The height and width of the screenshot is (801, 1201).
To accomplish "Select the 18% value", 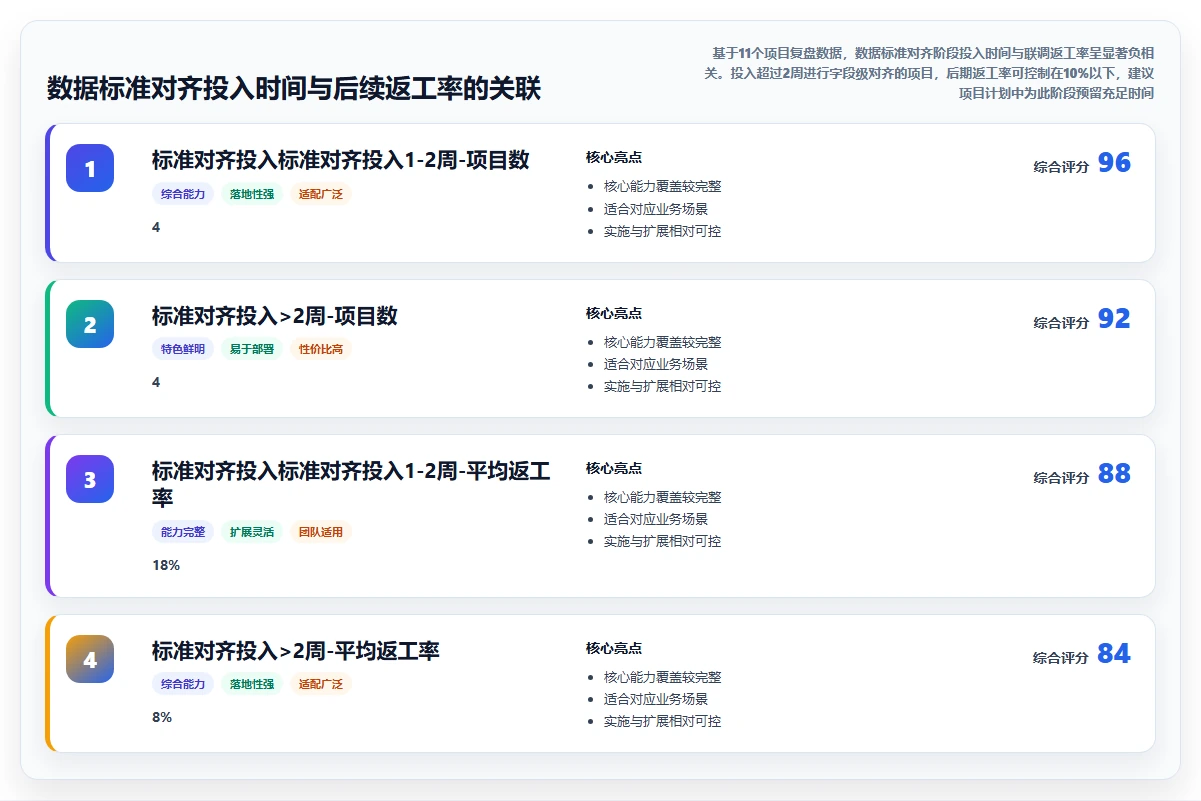I will 166,565.
